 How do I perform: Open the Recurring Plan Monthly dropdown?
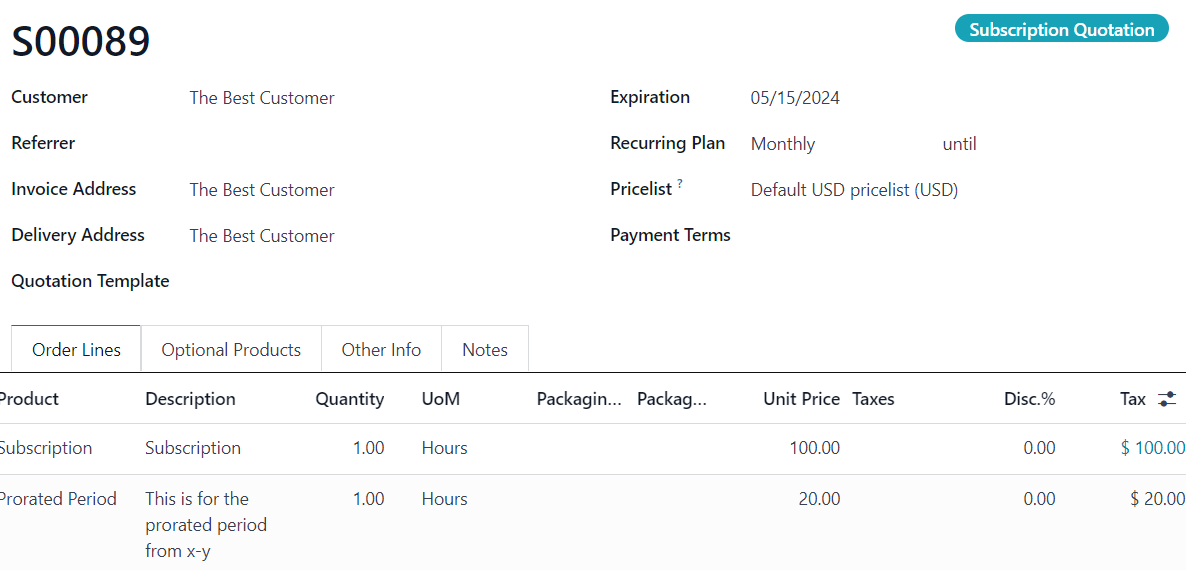pos(840,144)
